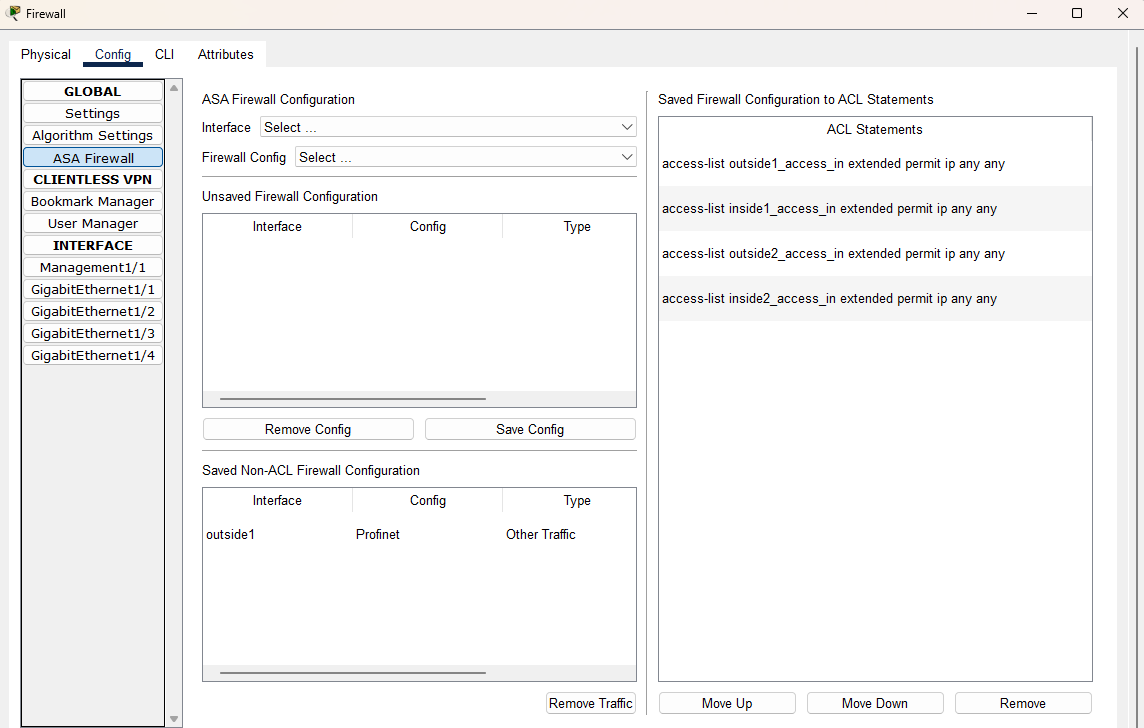Click the Move Down button
Viewport: 1144px width, 728px height.
coord(874,702)
